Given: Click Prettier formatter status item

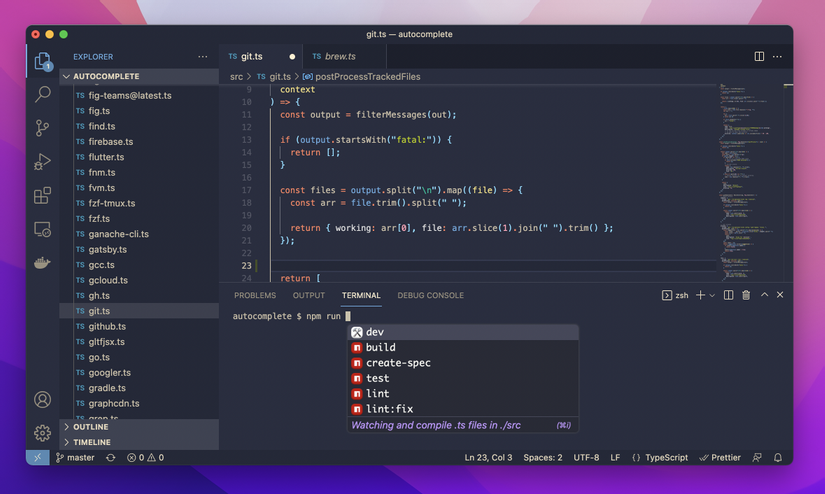Looking at the screenshot, I should click(x=720, y=458).
